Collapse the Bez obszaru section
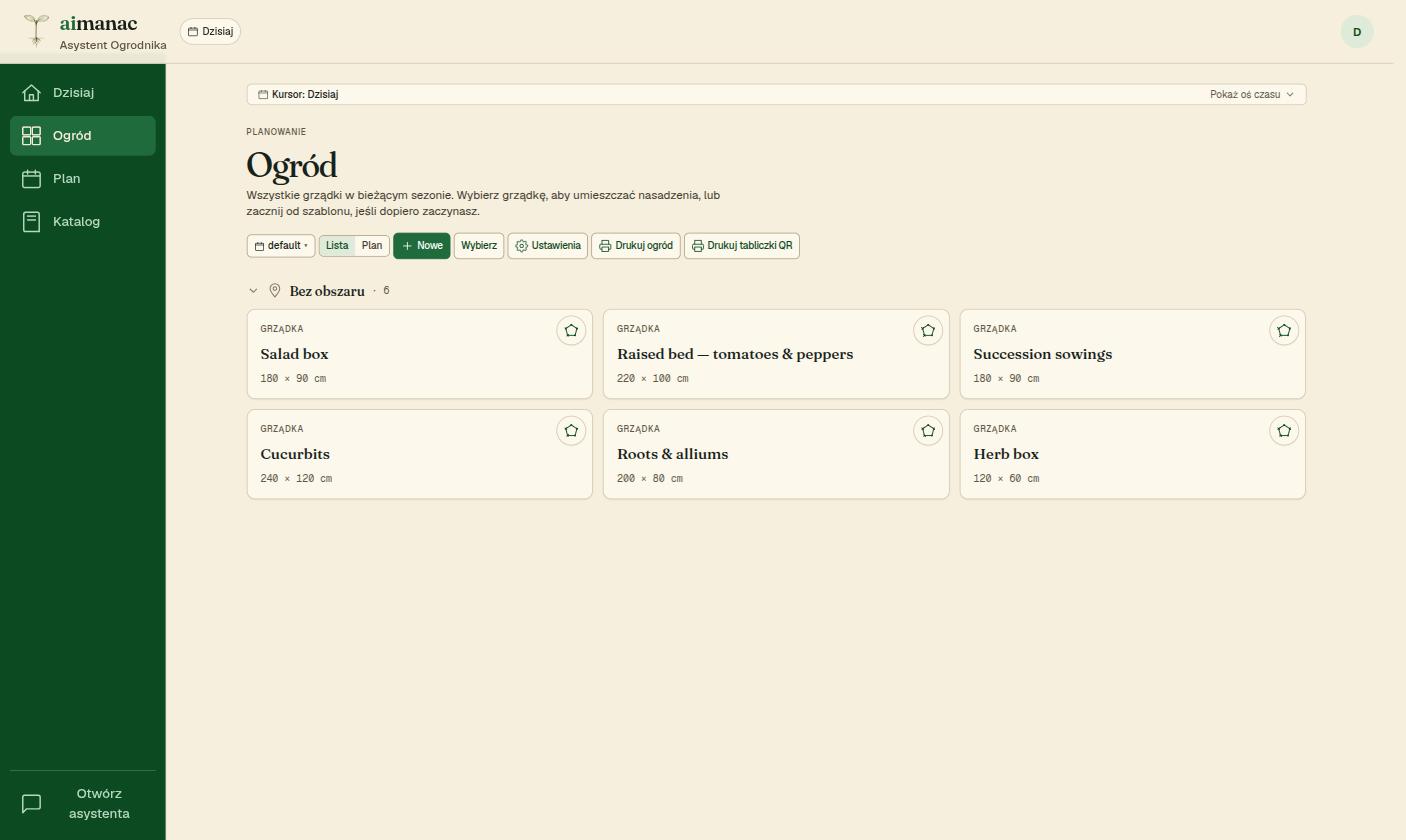This screenshot has width=1406, height=840. pos(253,291)
